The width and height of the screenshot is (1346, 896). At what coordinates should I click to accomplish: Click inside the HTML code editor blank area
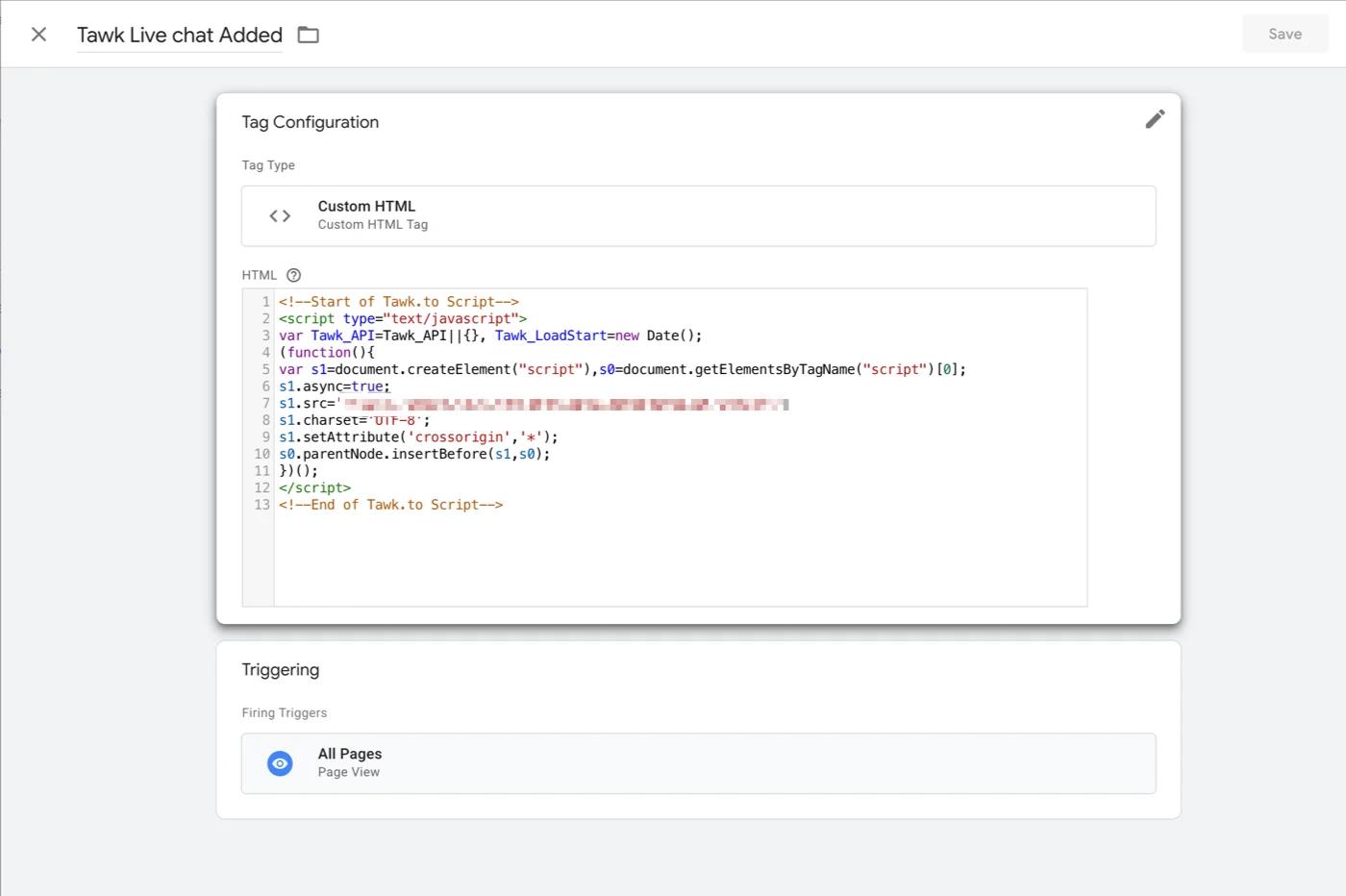pos(680,558)
